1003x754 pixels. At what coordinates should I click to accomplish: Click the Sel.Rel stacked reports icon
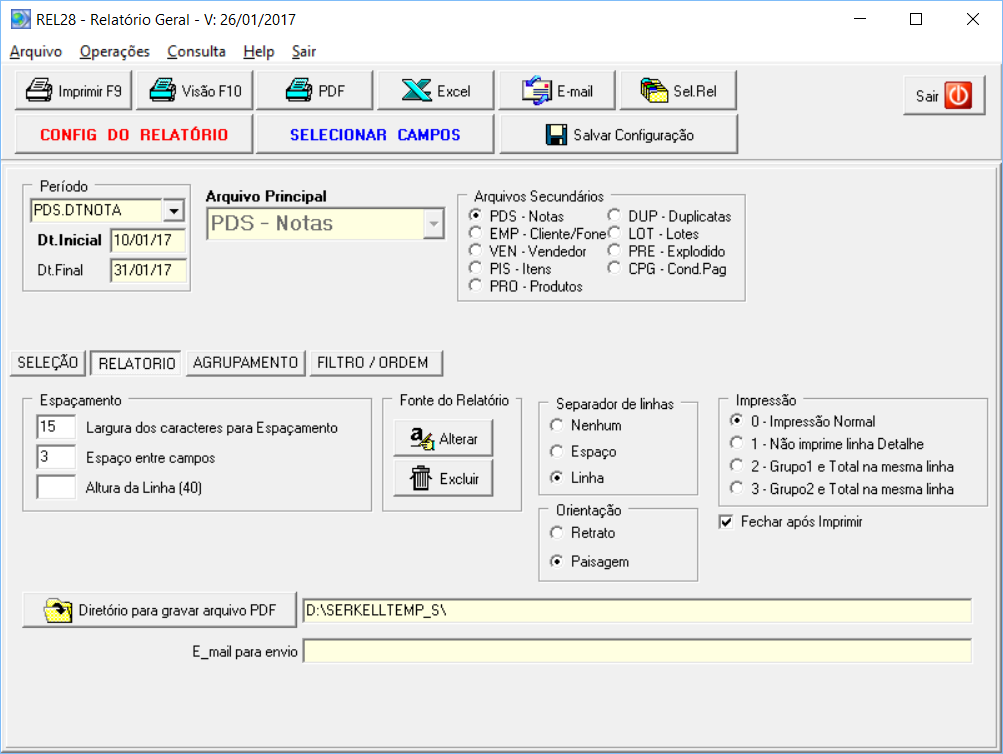[654, 90]
